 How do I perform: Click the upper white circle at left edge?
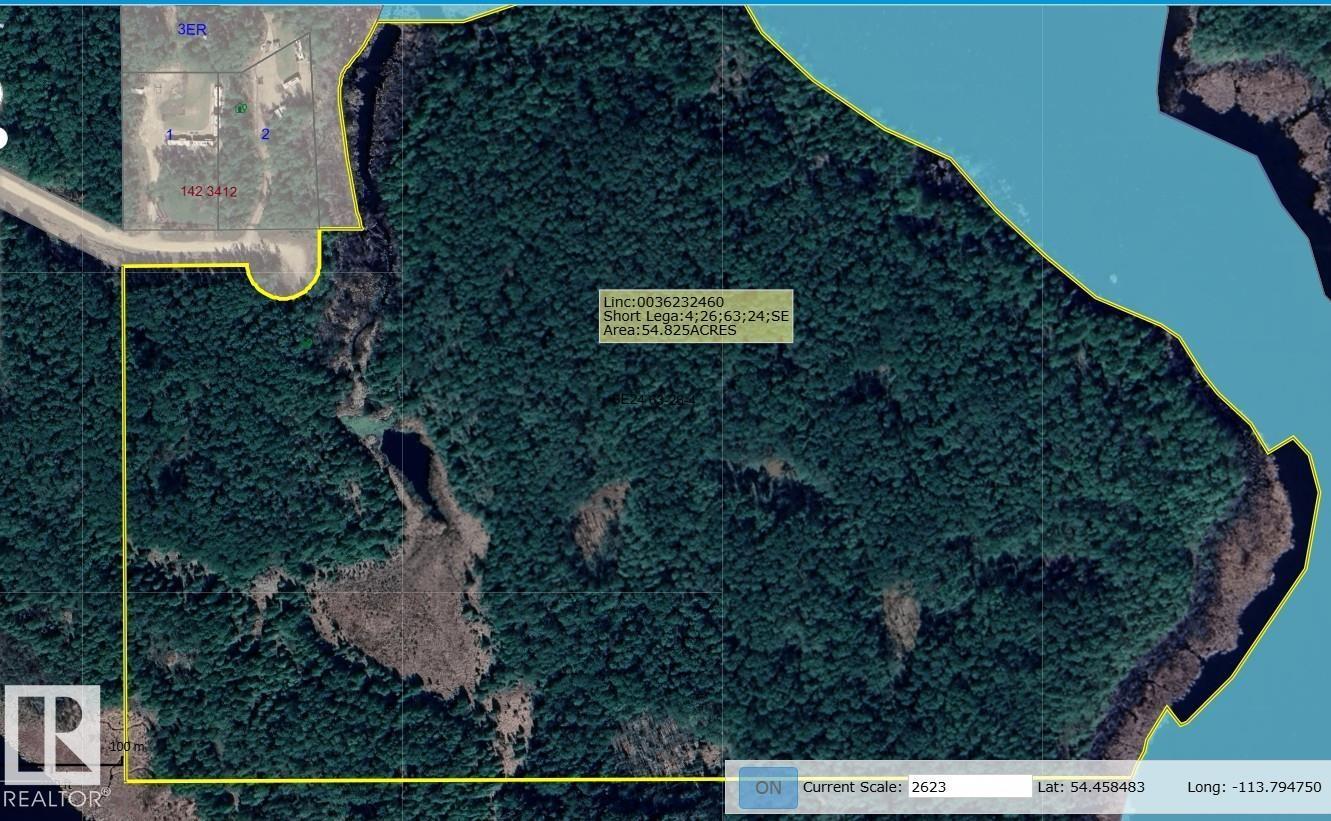pos(0,96)
